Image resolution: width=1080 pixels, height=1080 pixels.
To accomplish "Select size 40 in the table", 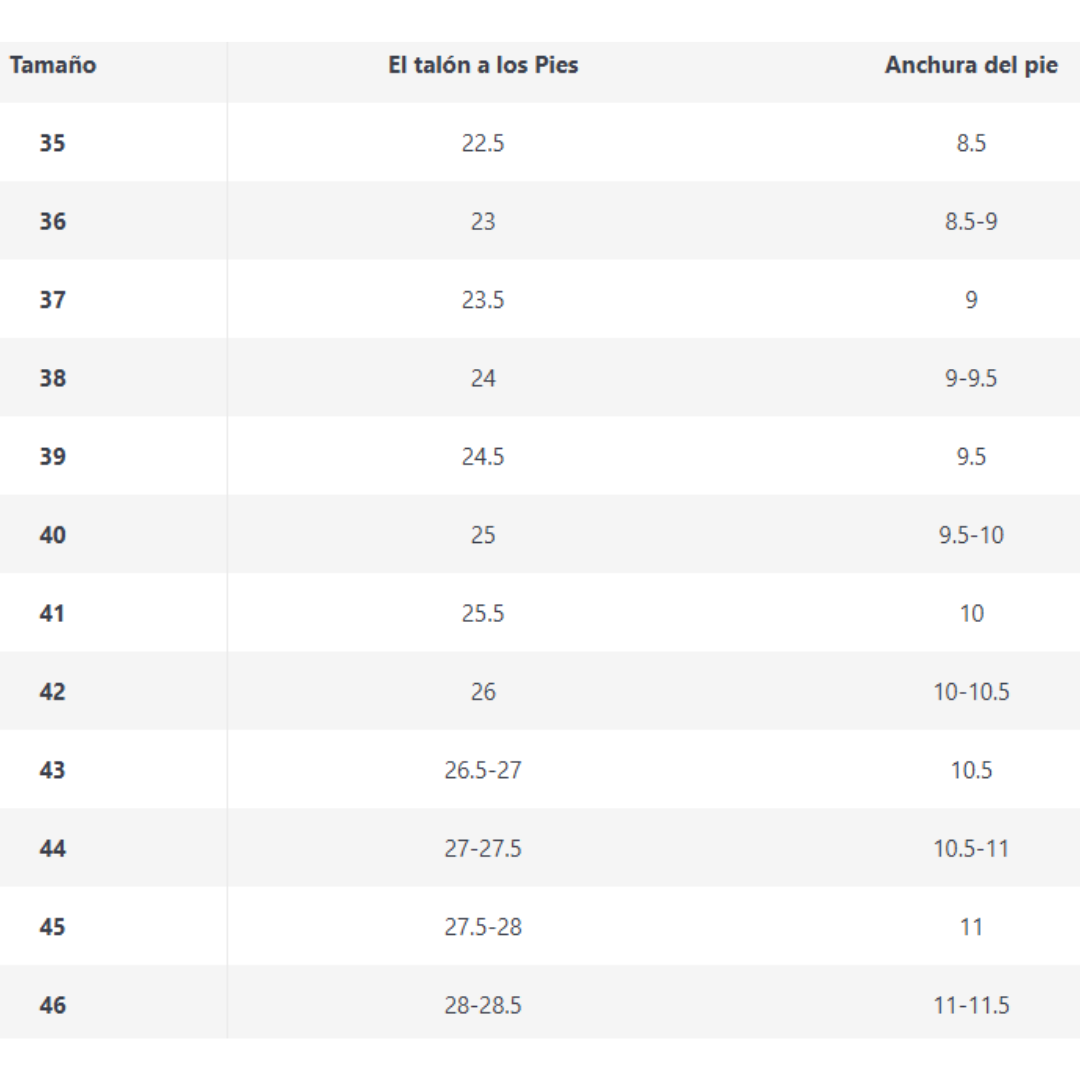I will pyautogui.click(x=52, y=535).
